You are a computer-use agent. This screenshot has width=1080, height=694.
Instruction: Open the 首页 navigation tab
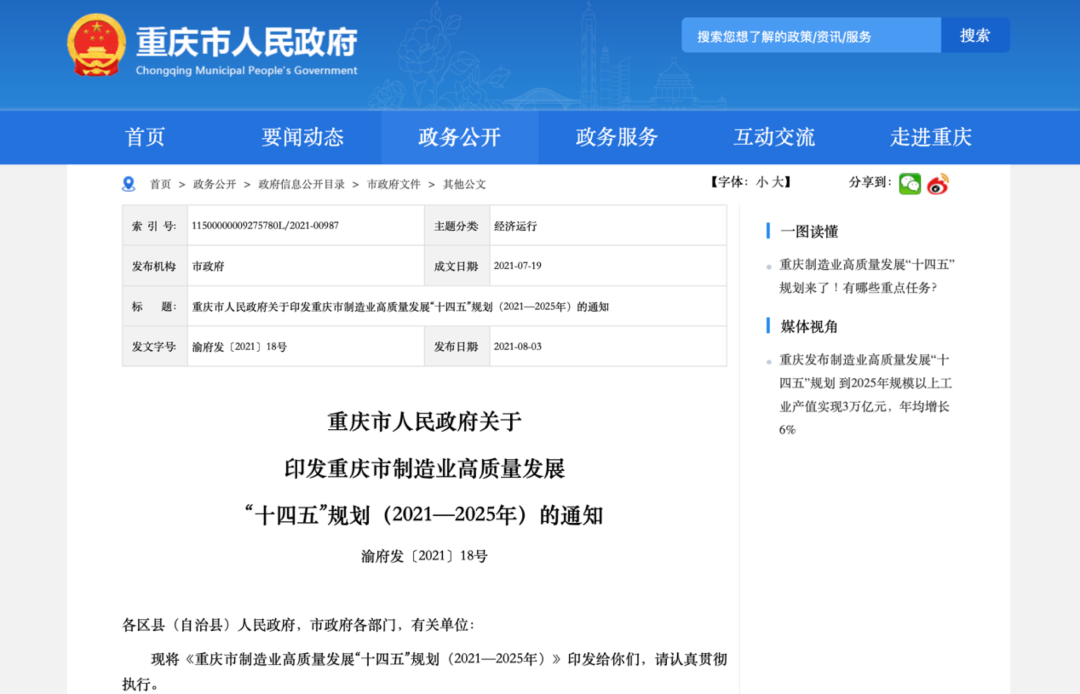point(145,137)
